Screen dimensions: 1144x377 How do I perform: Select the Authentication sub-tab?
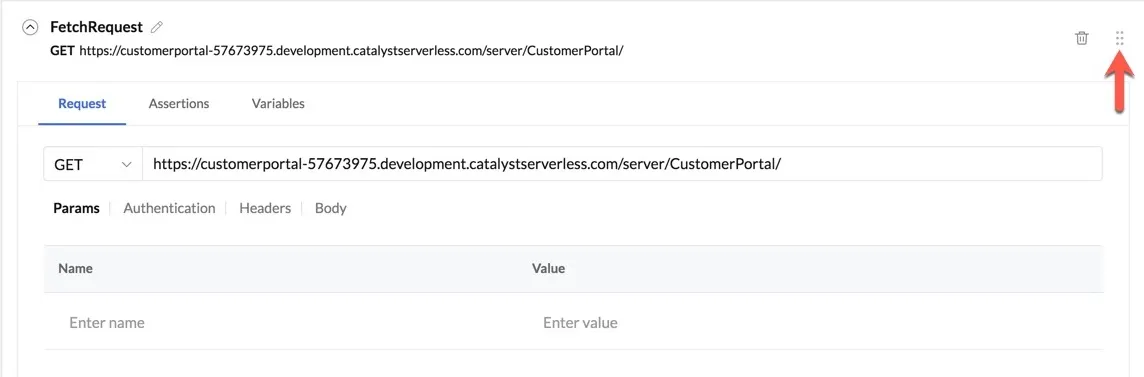(x=169, y=208)
